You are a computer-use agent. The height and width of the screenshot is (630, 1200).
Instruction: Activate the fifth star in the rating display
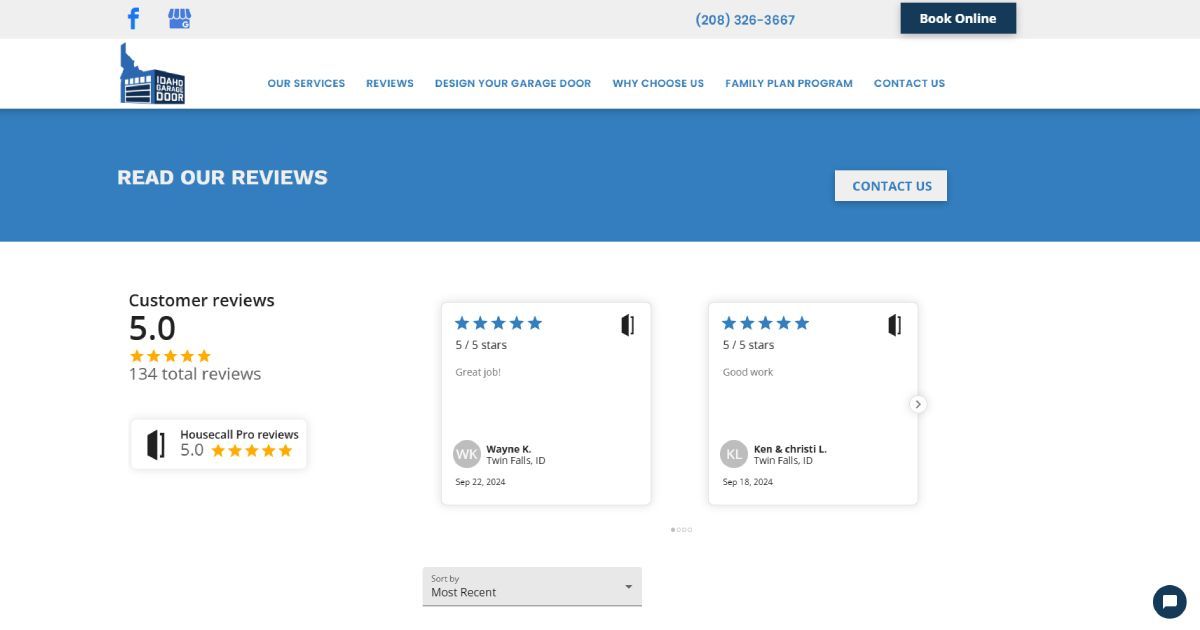pos(203,356)
